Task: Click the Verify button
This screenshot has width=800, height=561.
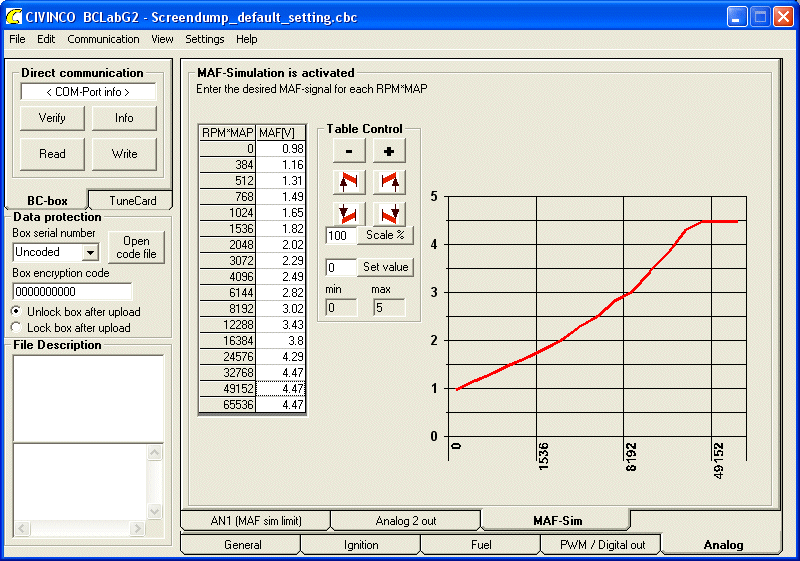Action: pyautogui.click(x=52, y=118)
